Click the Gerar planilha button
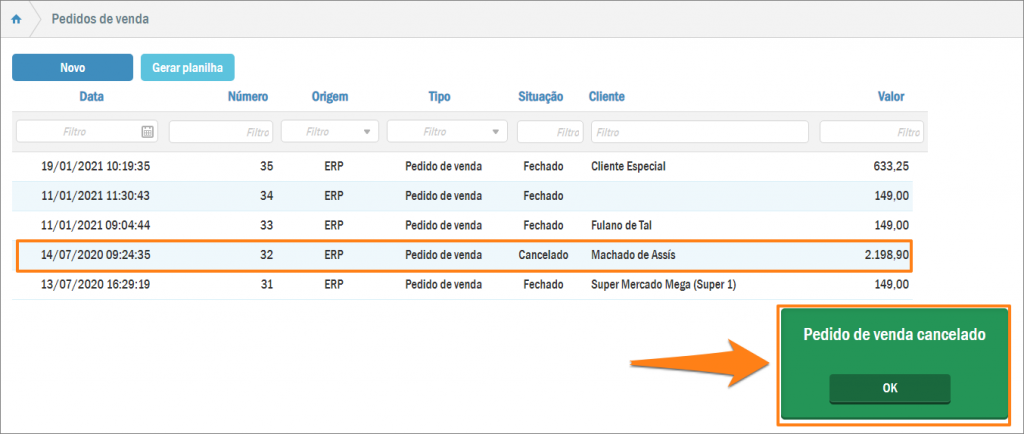Screen dimensions: 1024x434 [187, 67]
